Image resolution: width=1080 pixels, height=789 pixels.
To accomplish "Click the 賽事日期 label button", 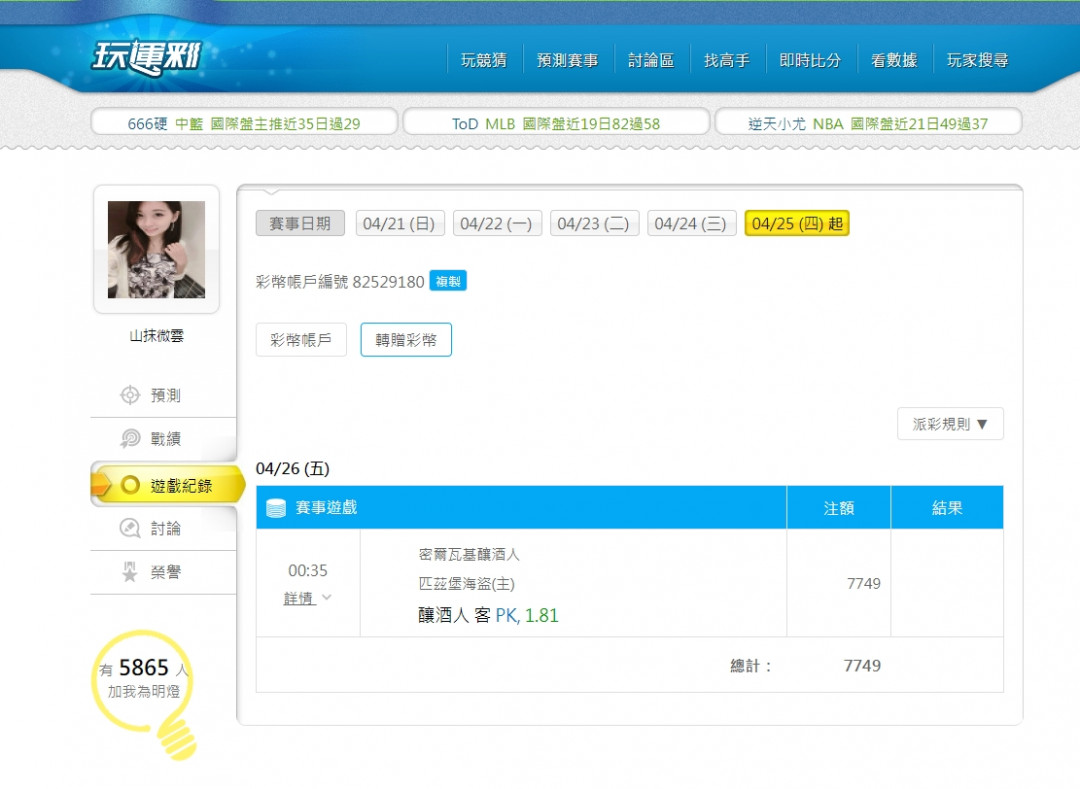I will [x=300, y=224].
